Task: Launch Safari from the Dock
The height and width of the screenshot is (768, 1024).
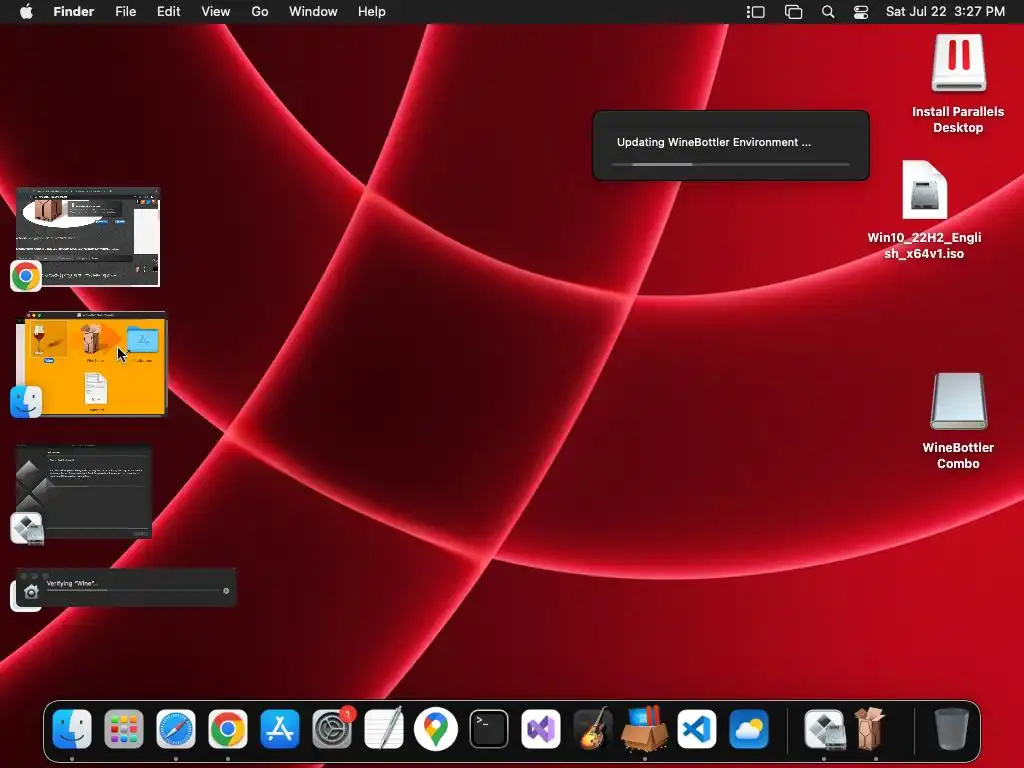Action: 176,729
